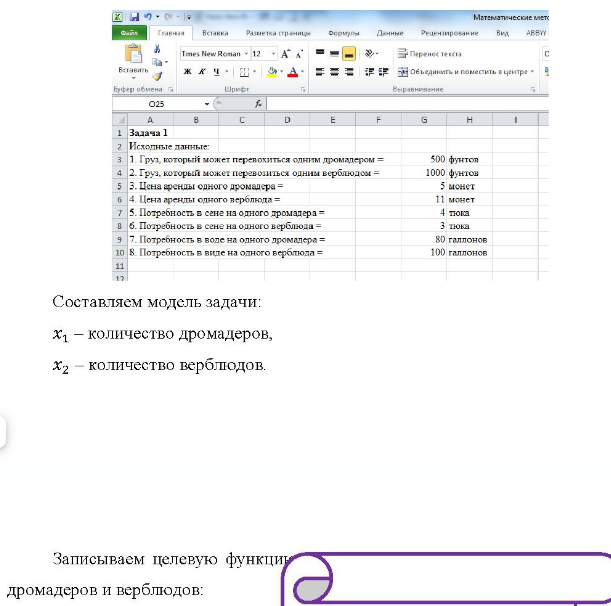Click the Paste (Вставить) clipboard icon
This screenshot has width=611, height=606.
[x=133, y=54]
